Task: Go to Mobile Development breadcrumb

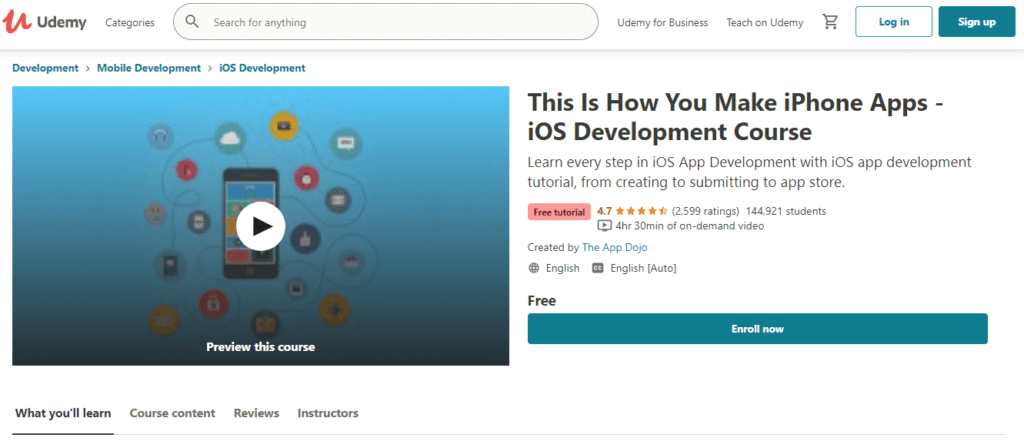Action: pos(149,68)
